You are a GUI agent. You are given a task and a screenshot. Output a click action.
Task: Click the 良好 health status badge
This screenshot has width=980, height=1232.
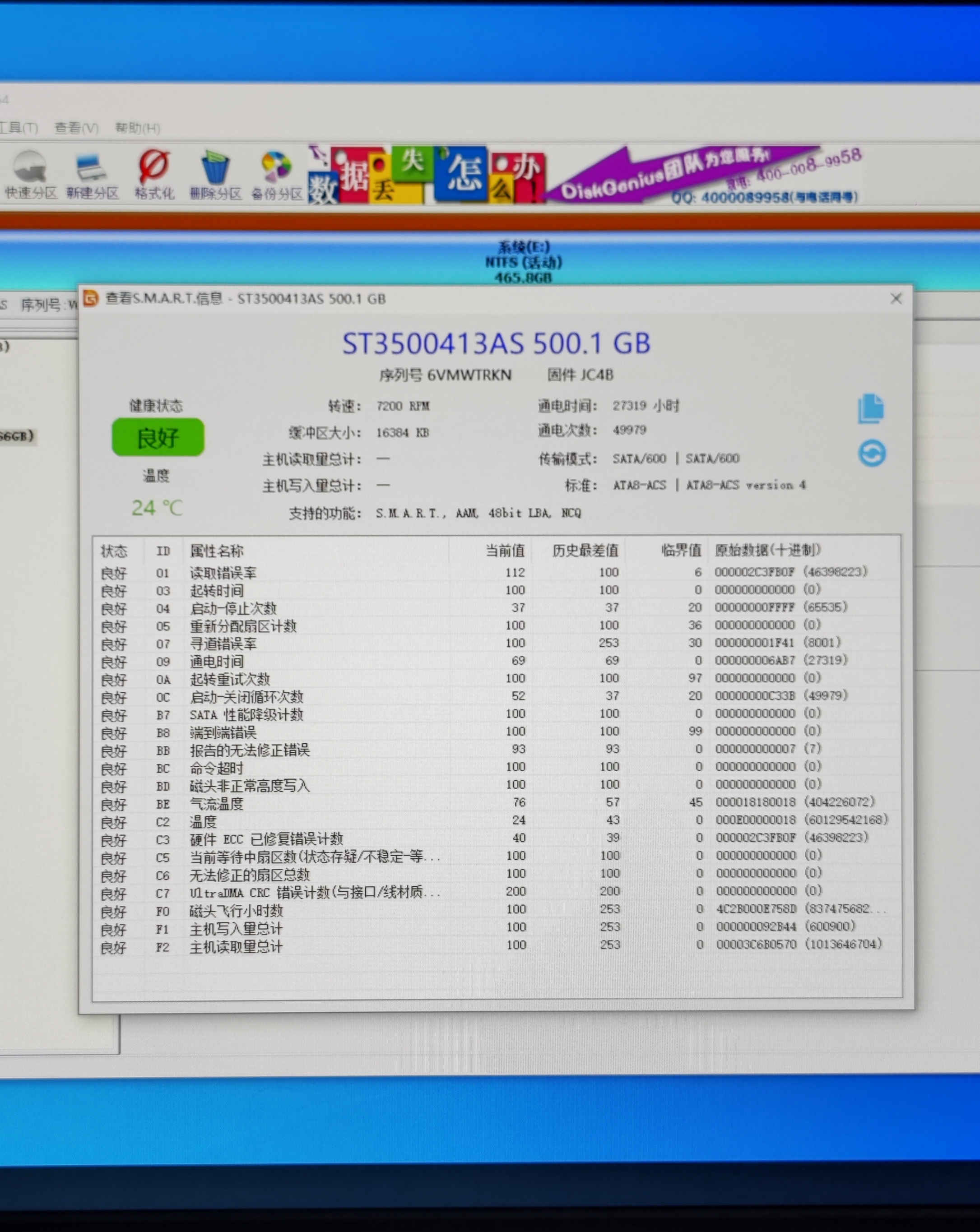(158, 437)
